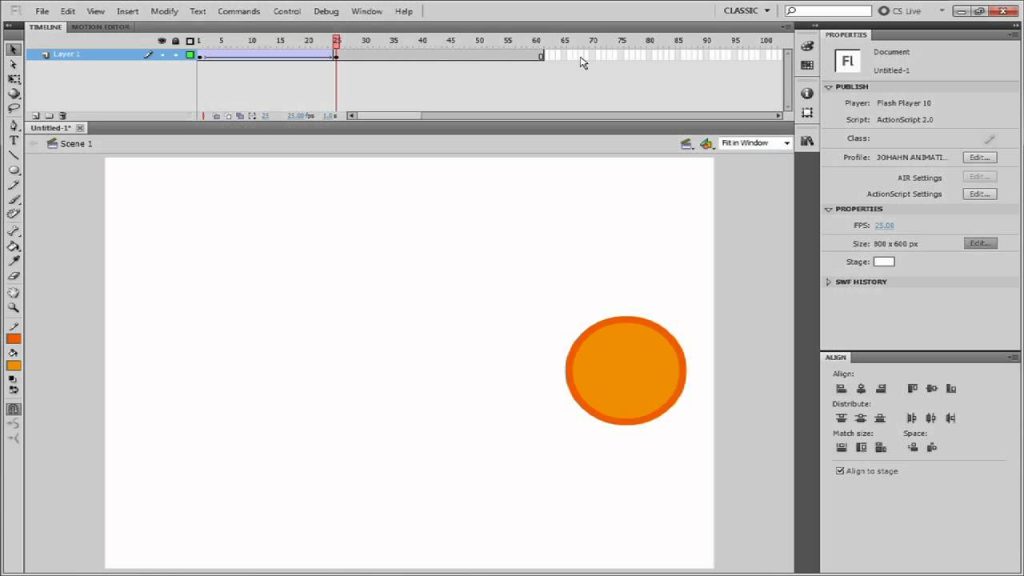Viewport: 1024px width, 576px height.
Task: Click Edit button next to Profile
Action: (x=980, y=157)
